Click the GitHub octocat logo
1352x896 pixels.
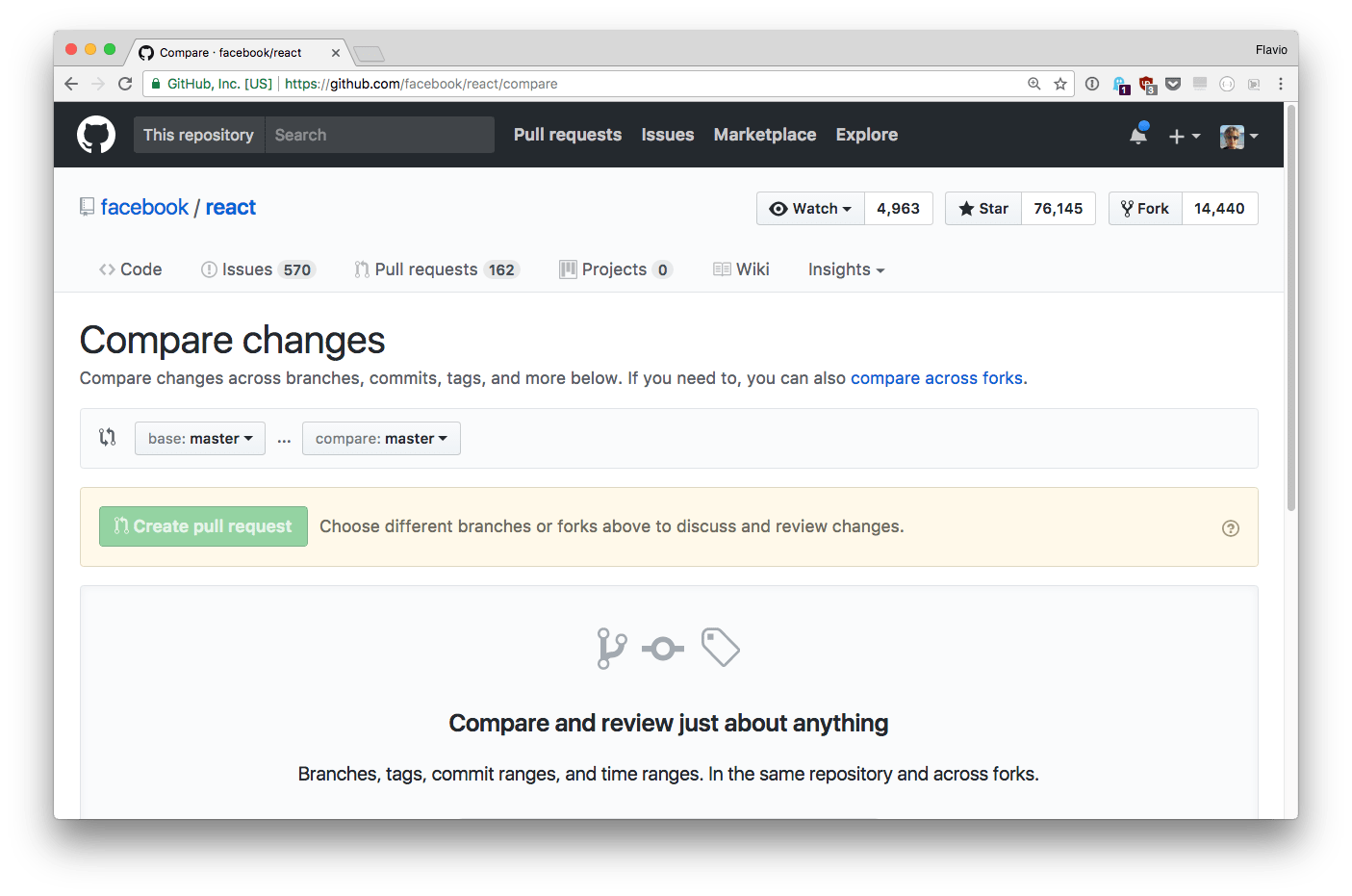(x=96, y=135)
